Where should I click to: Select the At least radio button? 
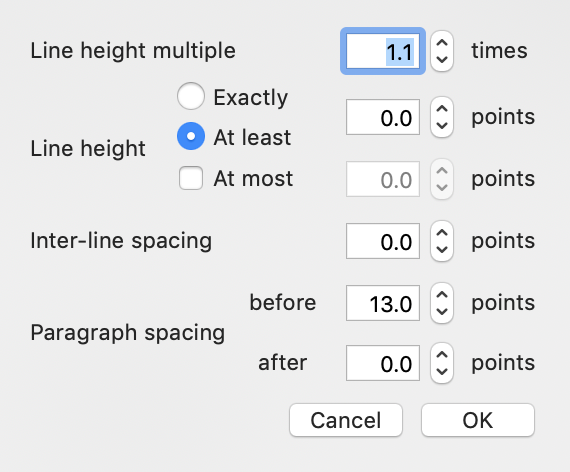point(191,136)
